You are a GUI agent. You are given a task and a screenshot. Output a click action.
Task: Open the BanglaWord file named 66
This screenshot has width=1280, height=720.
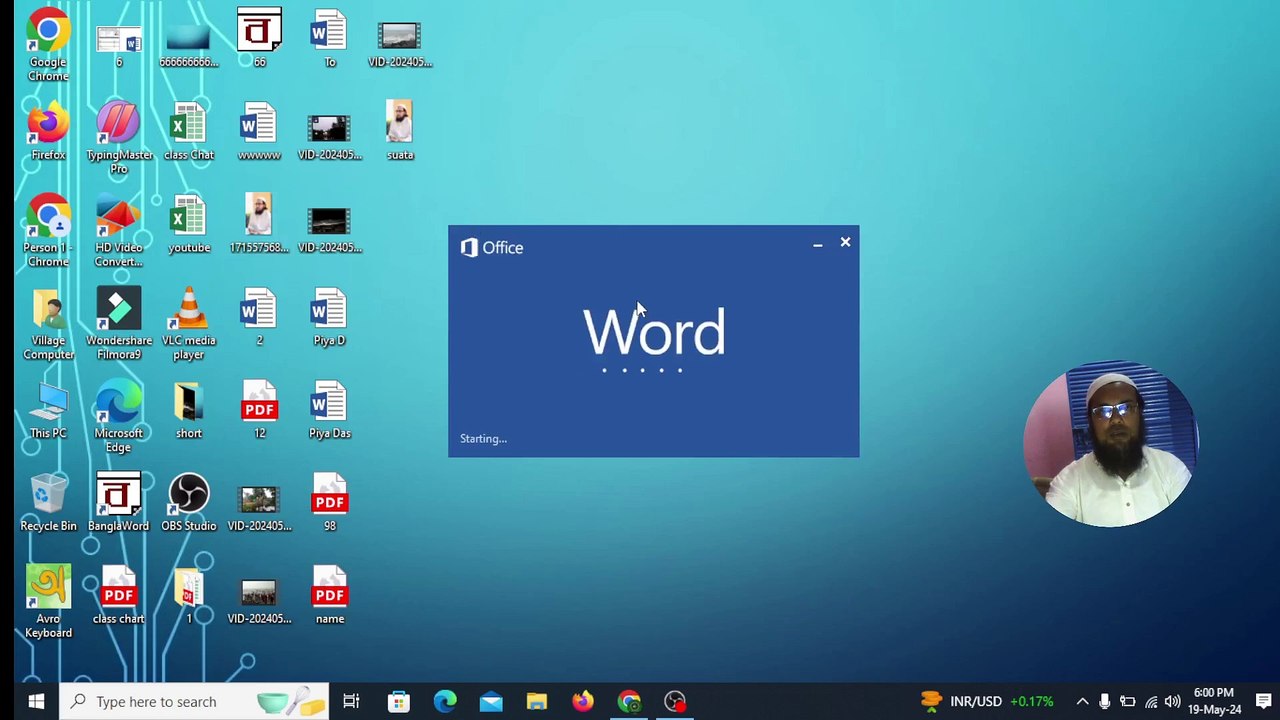pos(259,38)
